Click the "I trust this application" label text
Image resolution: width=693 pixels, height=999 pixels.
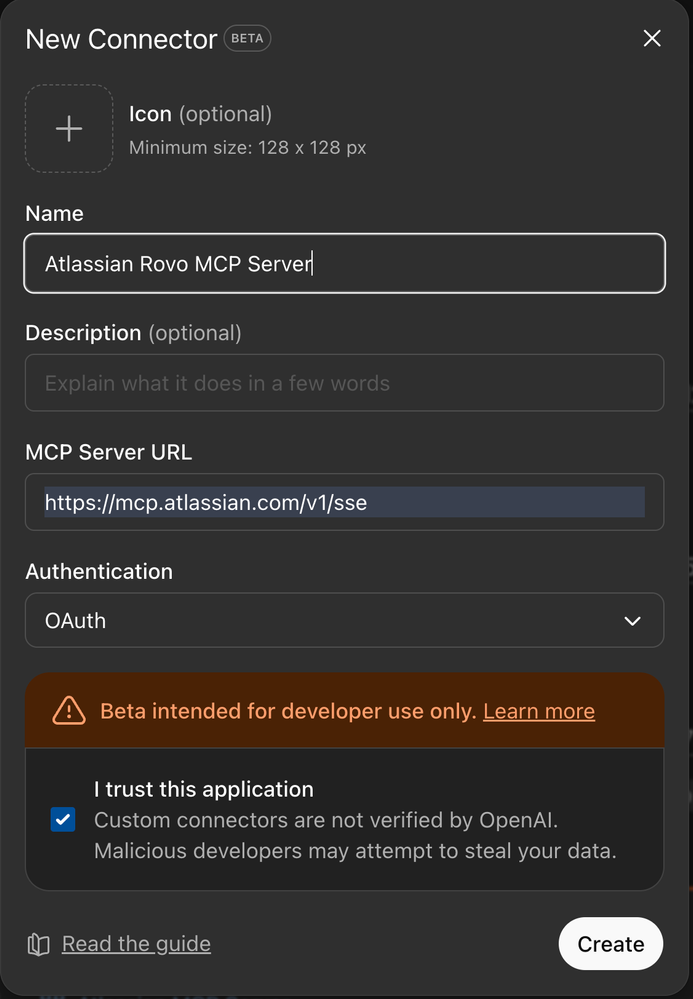coord(203,789)
